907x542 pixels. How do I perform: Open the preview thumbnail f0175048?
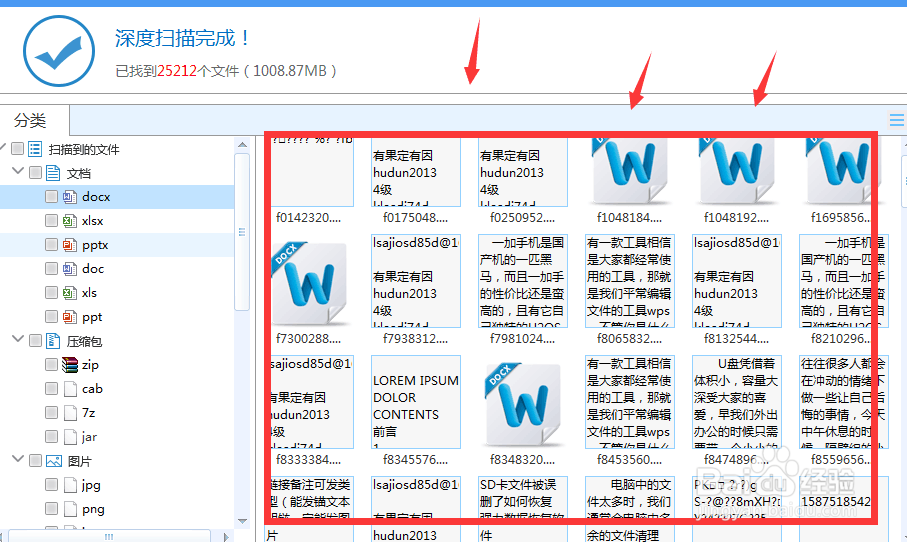tap(416, 172)
